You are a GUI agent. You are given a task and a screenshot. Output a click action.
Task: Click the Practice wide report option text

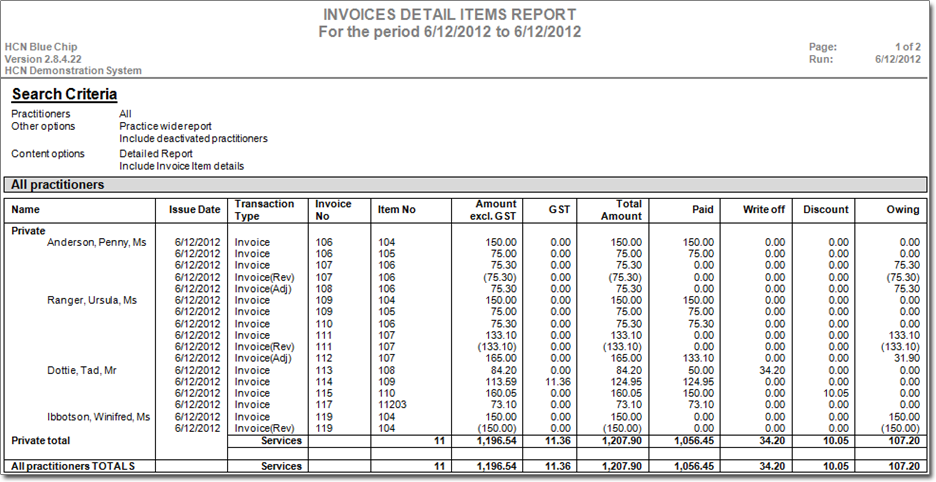[x=165, y=127]
